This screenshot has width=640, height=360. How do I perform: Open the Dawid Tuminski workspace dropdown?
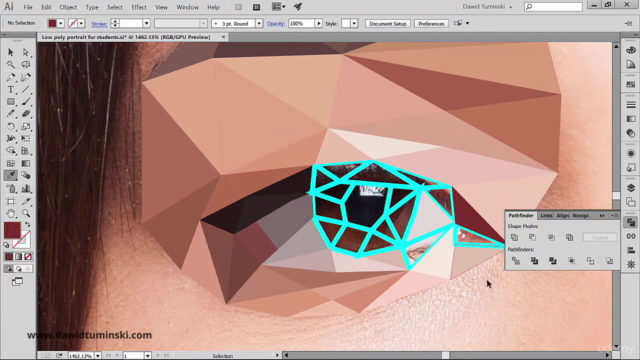tap(487, 7)
